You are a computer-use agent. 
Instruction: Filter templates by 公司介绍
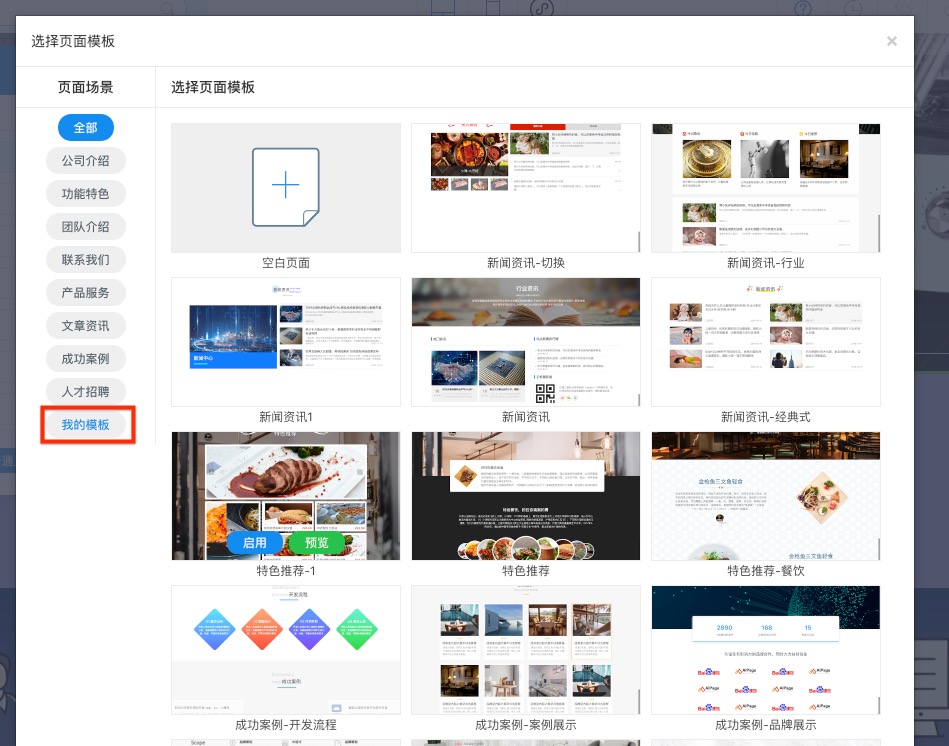pyautogui.click(x=86, y=161)
